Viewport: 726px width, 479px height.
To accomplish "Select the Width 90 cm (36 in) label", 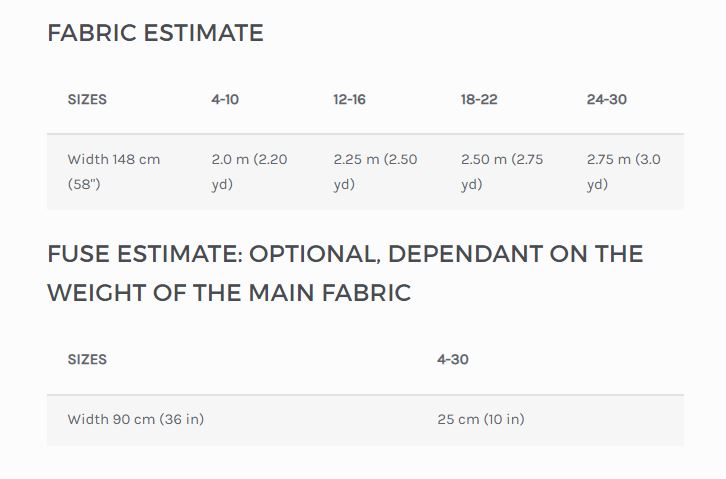I will click(136, 419).
